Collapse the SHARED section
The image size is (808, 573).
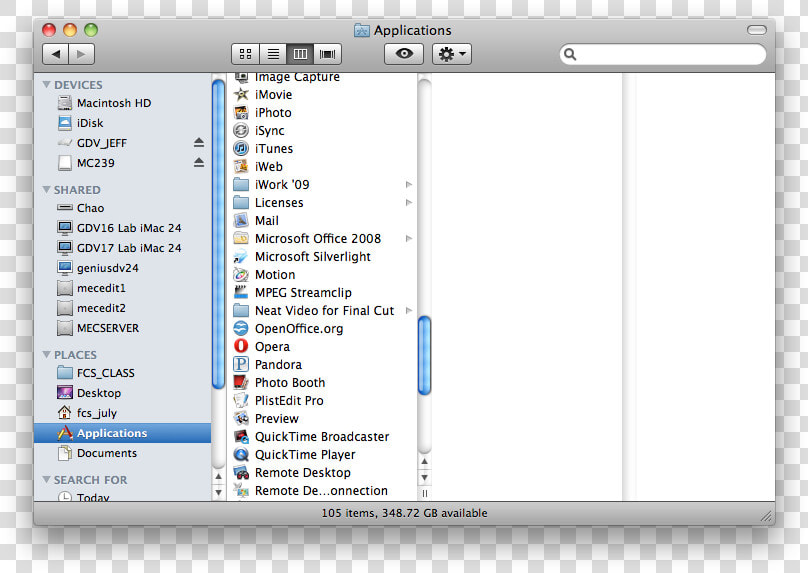(x=46, y=190)
